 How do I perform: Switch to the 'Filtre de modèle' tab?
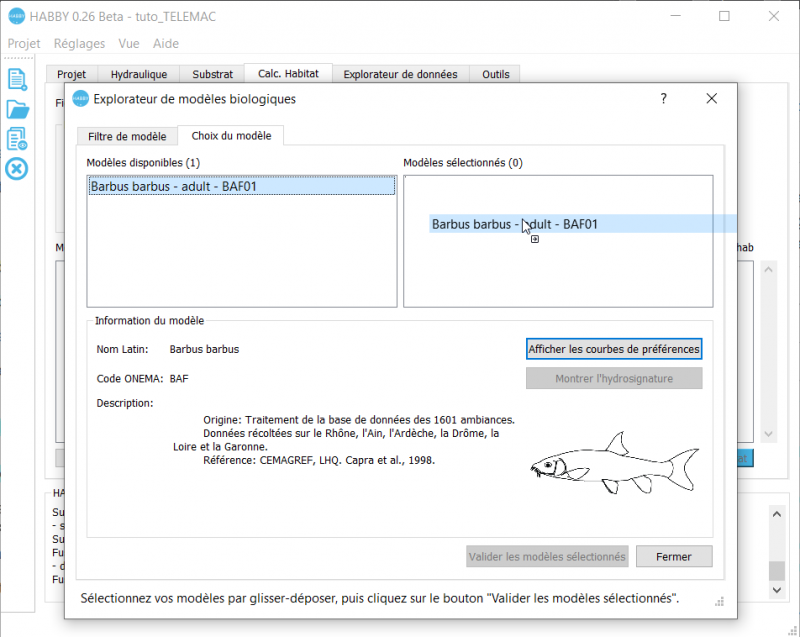[127, 135]
